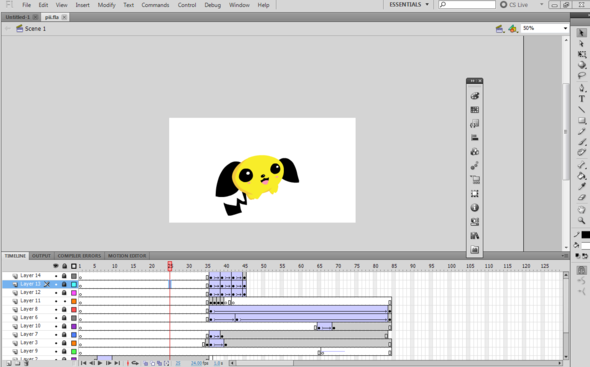Open the Swatches panel icon

[x=474, y=110]
